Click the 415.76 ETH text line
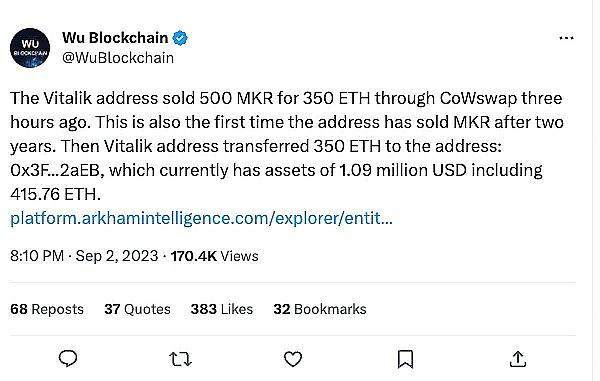 (55, 194)
